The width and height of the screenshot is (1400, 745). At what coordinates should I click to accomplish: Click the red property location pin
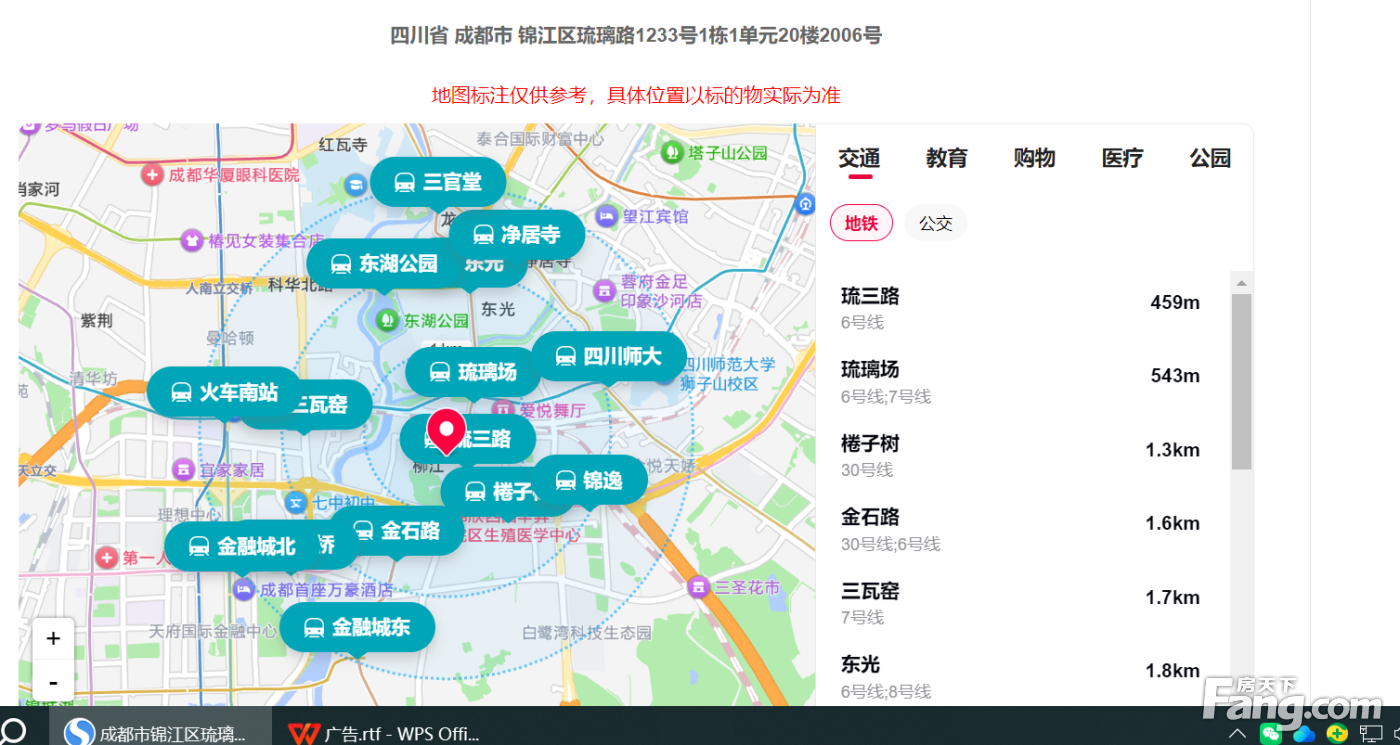(x=446, y=431)
